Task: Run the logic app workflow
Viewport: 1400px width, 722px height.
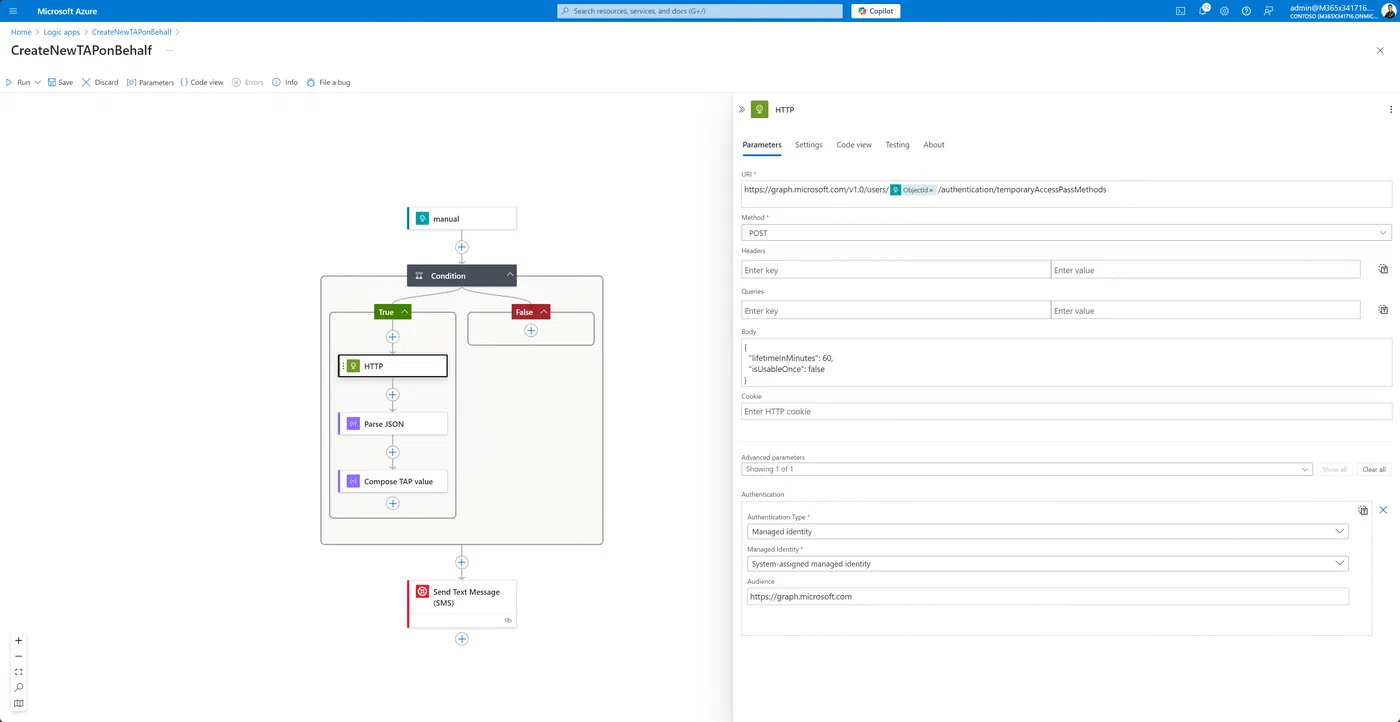Action: coord(18,82)
